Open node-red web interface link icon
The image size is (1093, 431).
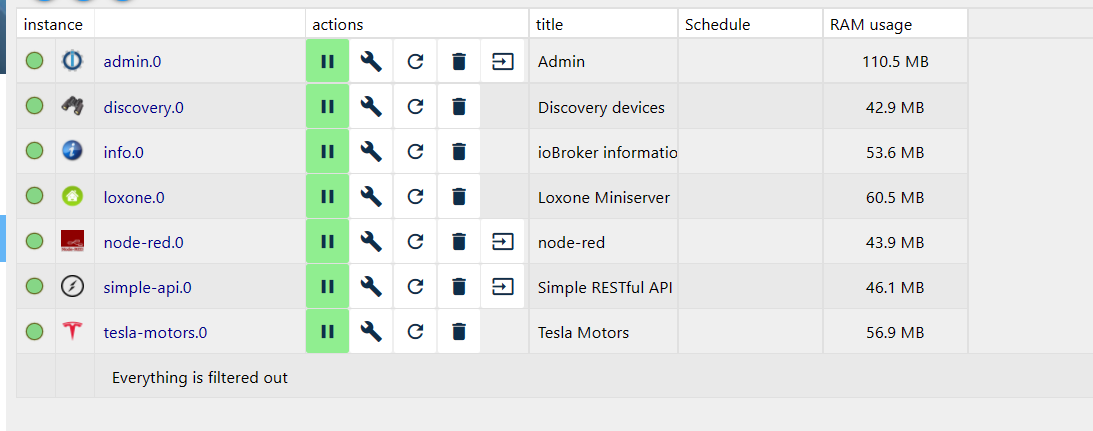[503, 242]
